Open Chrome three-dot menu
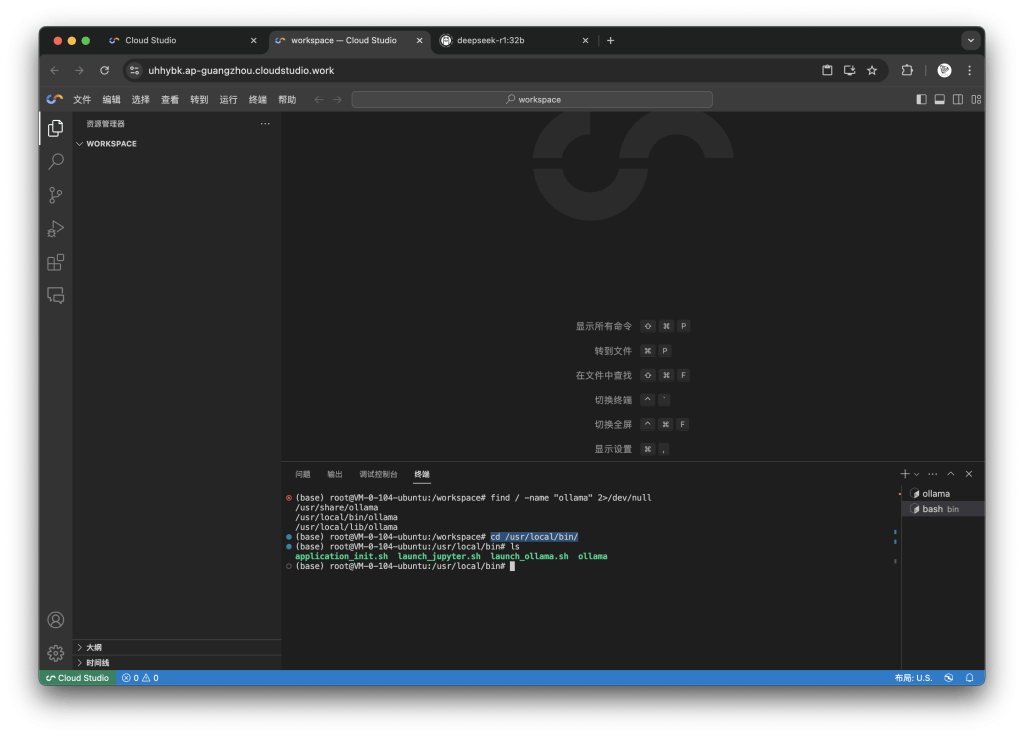The height and width of the screenshot is (737, 1024). coord(970,71)
